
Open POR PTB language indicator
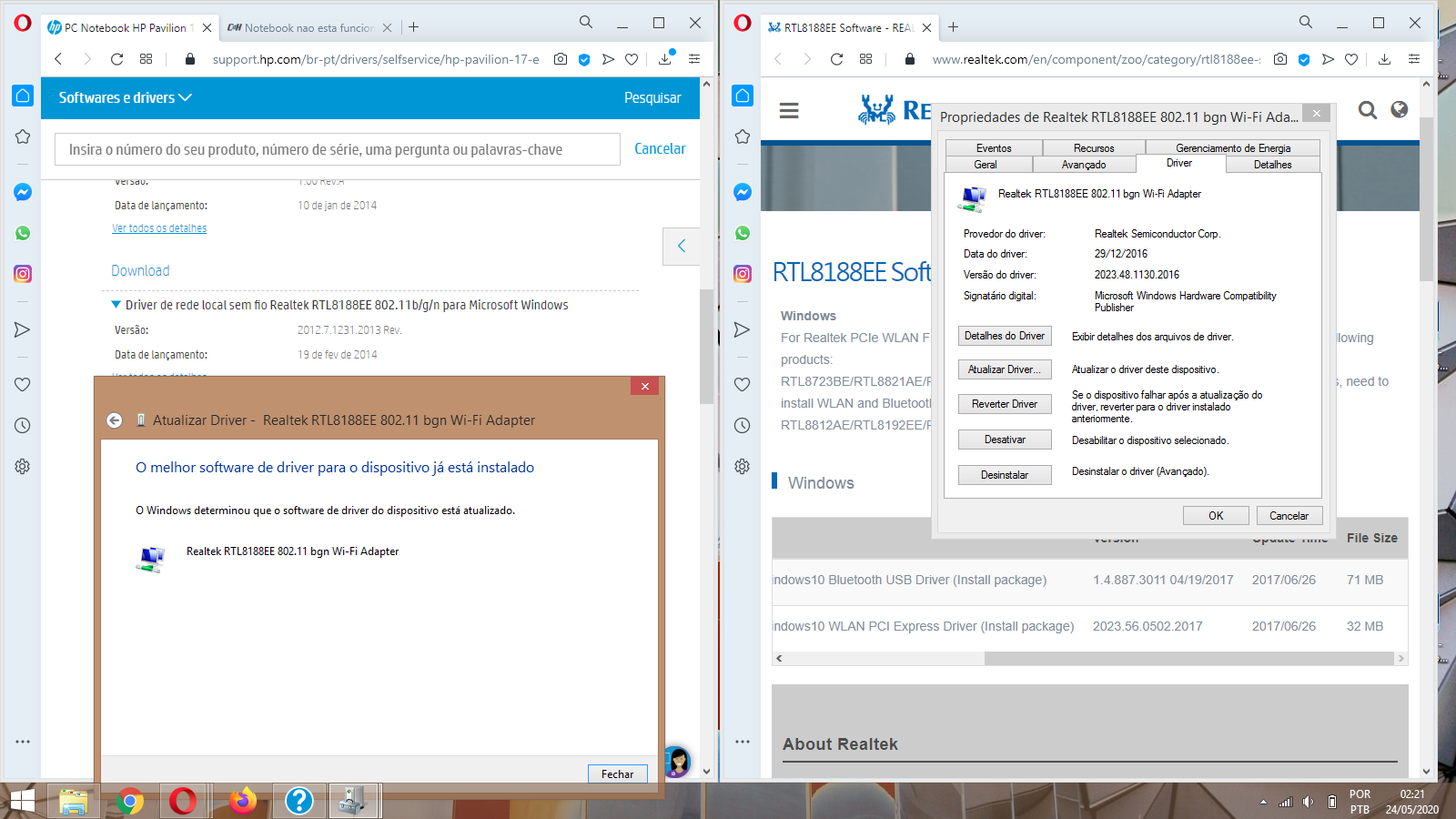tap(1360, 802)
